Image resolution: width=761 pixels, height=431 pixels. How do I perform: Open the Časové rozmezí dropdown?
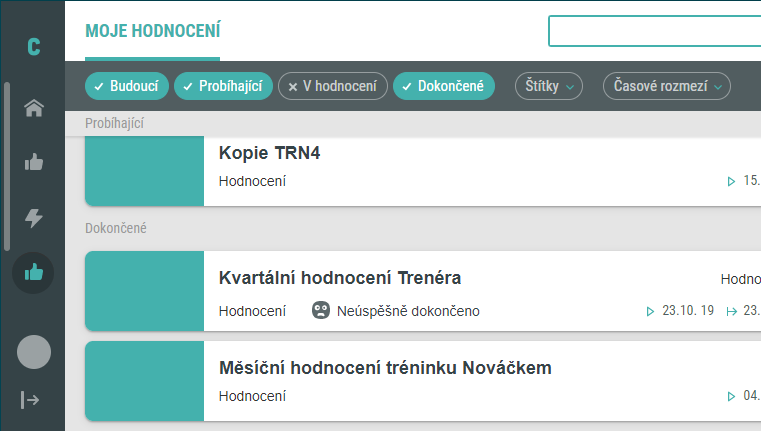(x=667, y=86)
